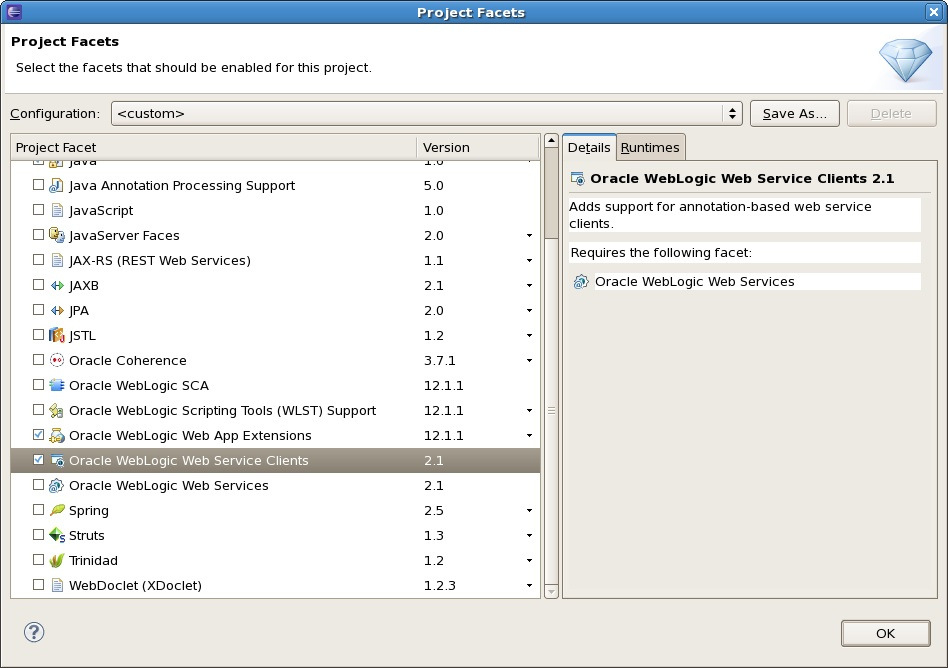Screen dimensions: 948x668
Task: Open JAX-RS version dropdown arrow
Action: (529, 261)
